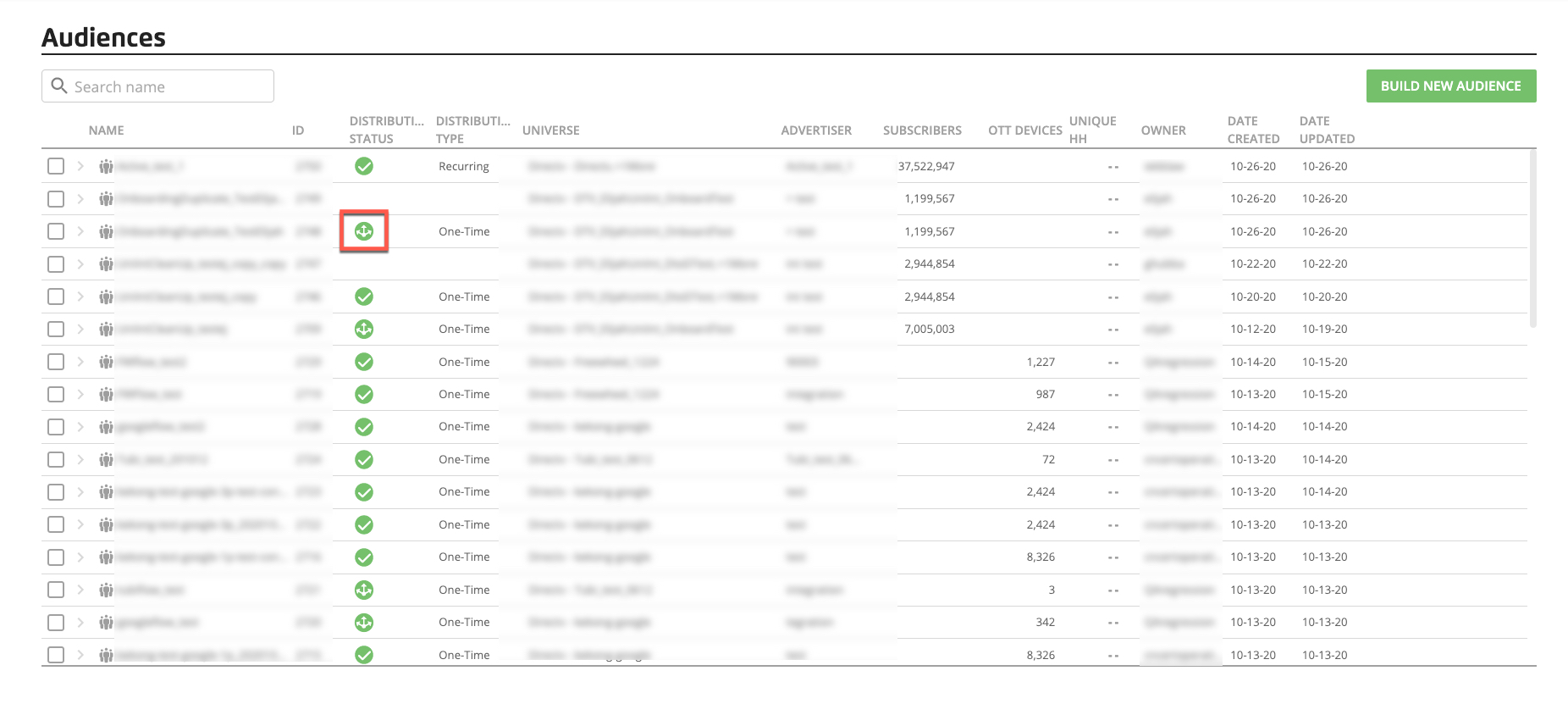Click the 10-19-20 date updated cell
The height and width of the screenshot is (715, 1568).
pos(1325,329)
